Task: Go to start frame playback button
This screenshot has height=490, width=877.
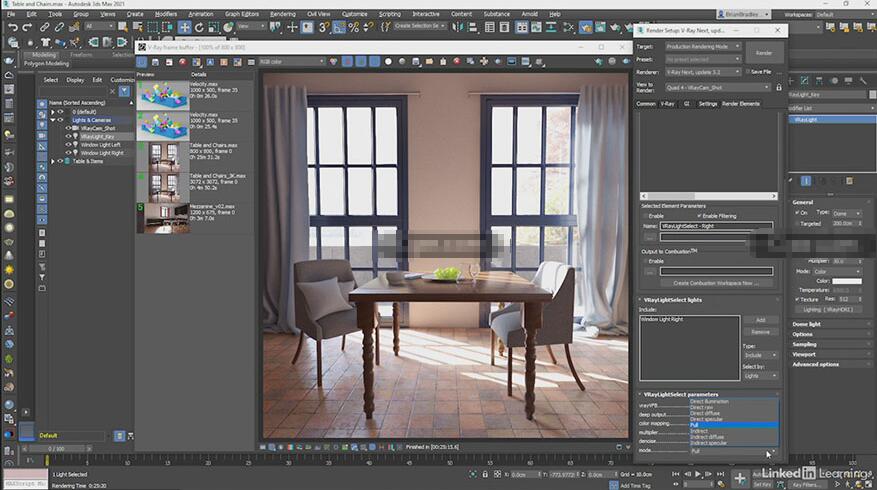Action: click(x=676, y=474)
